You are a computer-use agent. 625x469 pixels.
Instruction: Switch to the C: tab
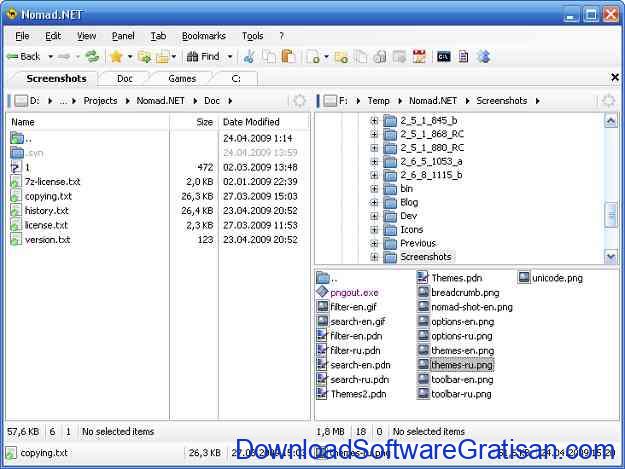236,78
